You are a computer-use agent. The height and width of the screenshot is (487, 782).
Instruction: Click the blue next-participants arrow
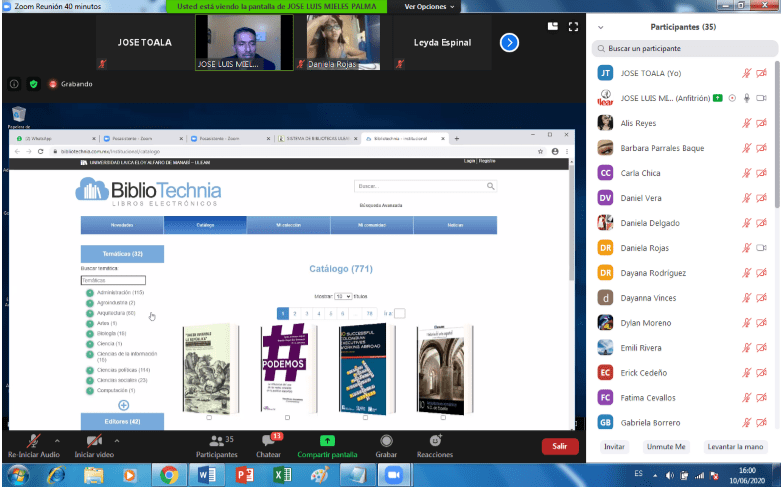click(x=509, y=42)
